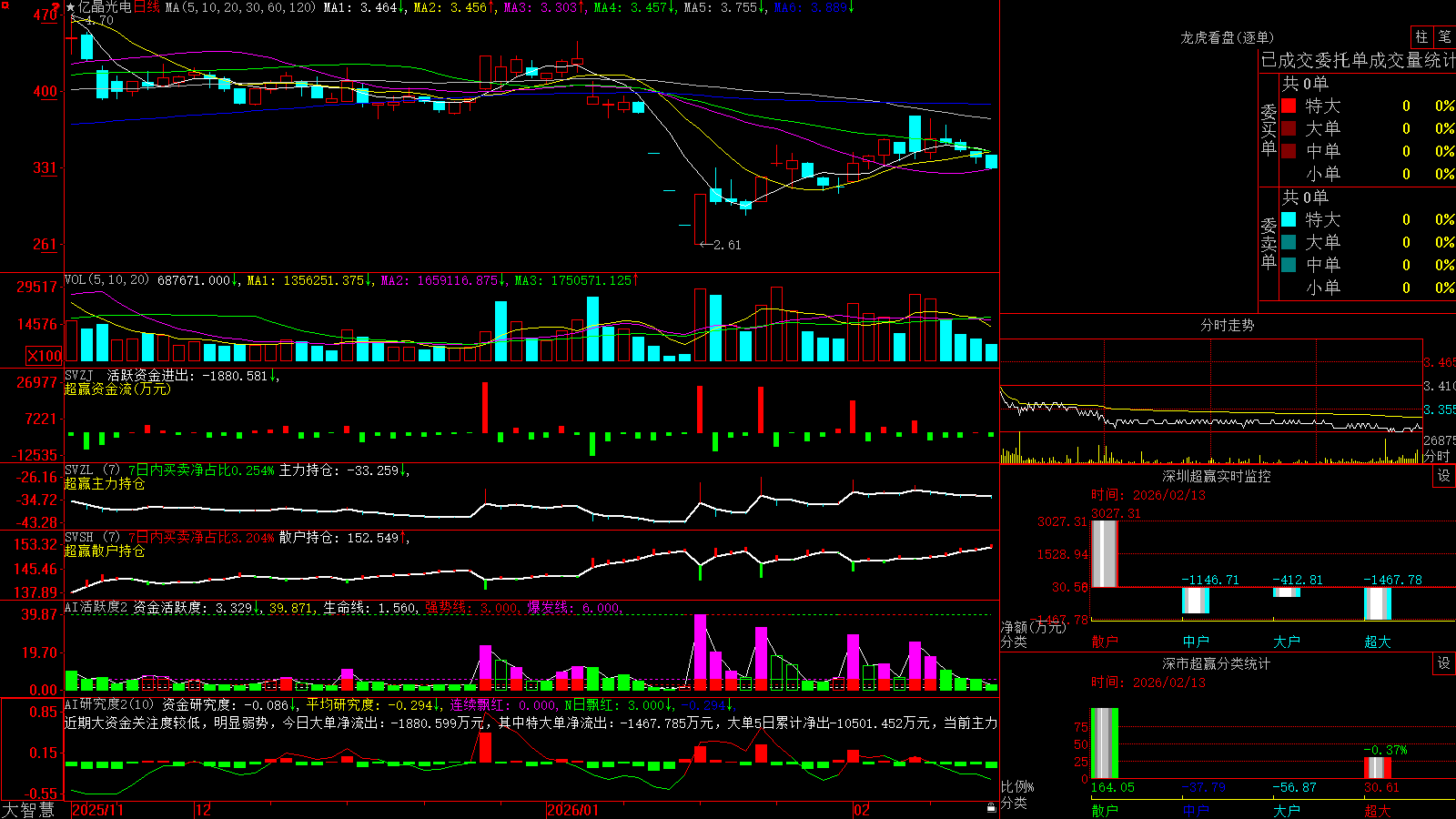Switch to the 柱 view tab
The width and height of the screenshot is (1456, 819).
(1421, 37)
